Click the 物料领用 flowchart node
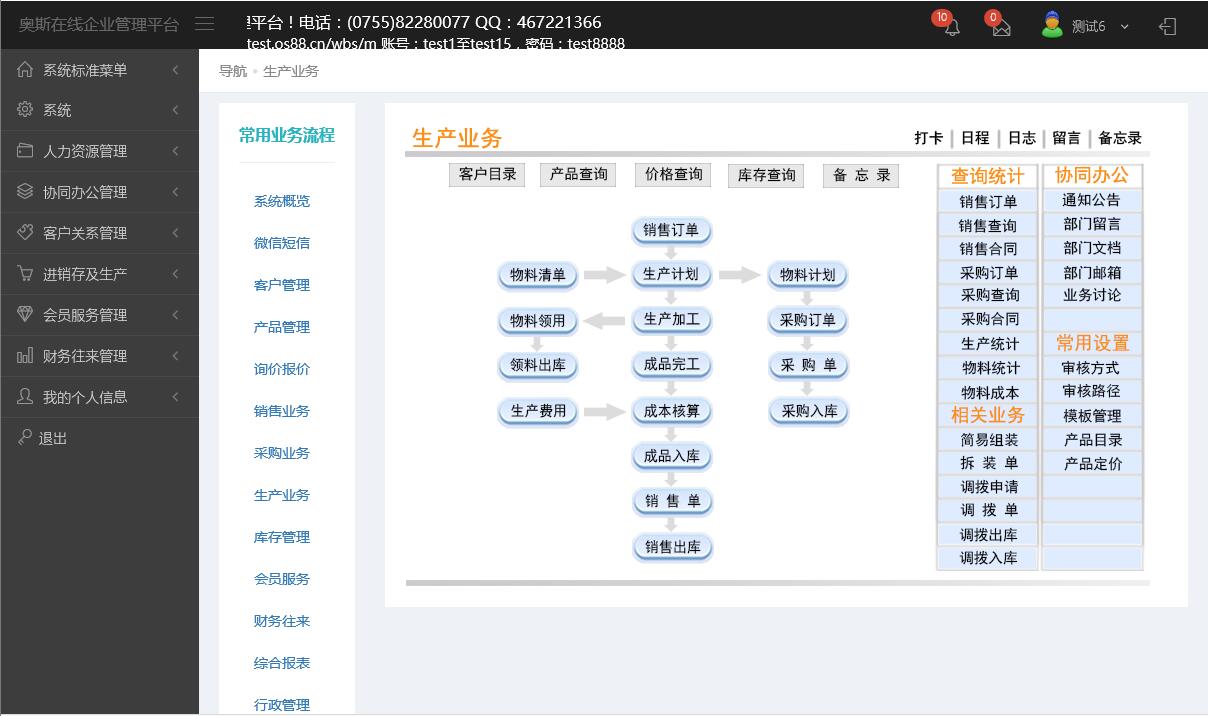Viewport: 1208px width, 716px height. pos(538,321)
